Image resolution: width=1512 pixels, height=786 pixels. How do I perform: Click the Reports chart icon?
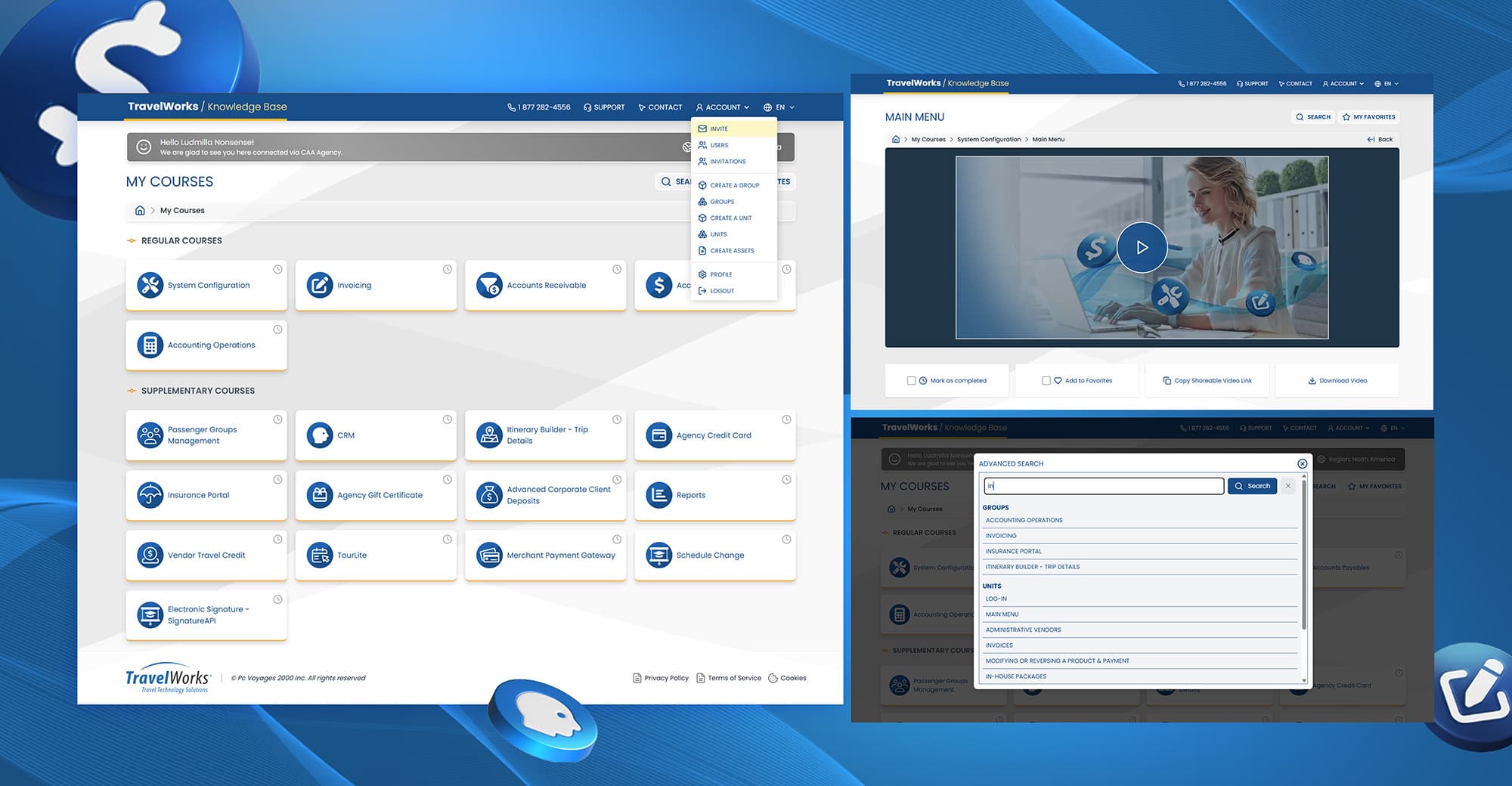tap(659, 495)
